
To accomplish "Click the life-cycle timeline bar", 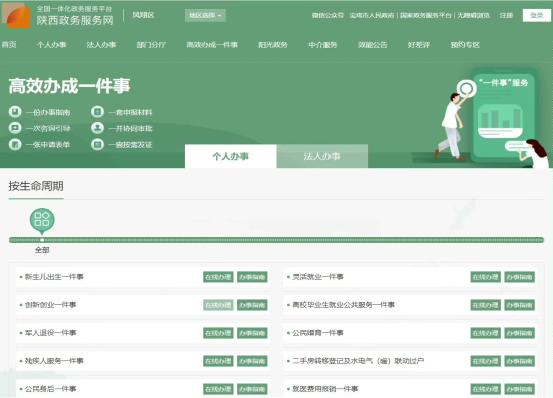I will pos(276,240).
